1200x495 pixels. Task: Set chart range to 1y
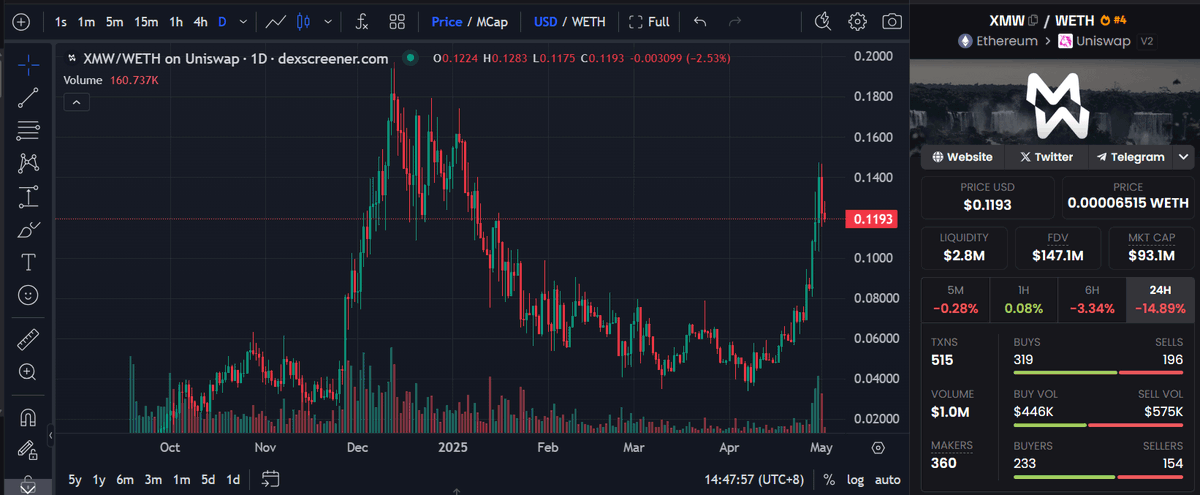99,479
